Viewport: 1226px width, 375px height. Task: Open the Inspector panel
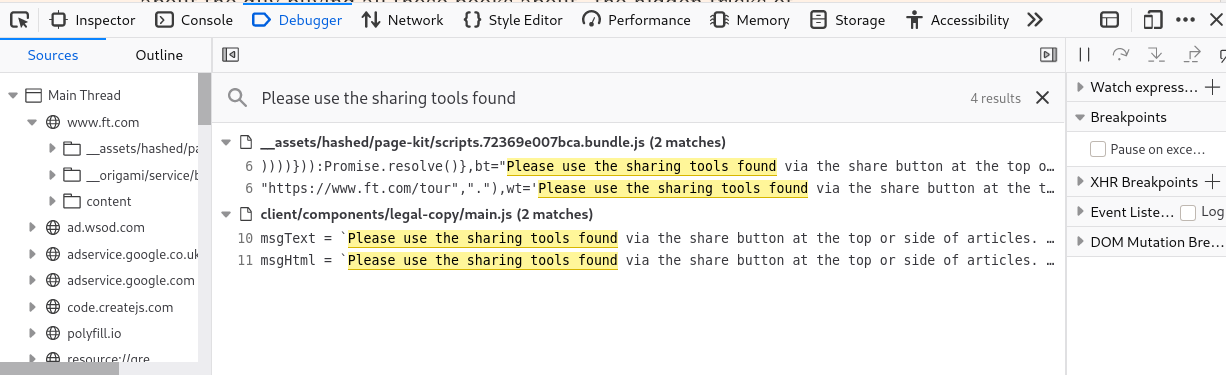[92, 20]
